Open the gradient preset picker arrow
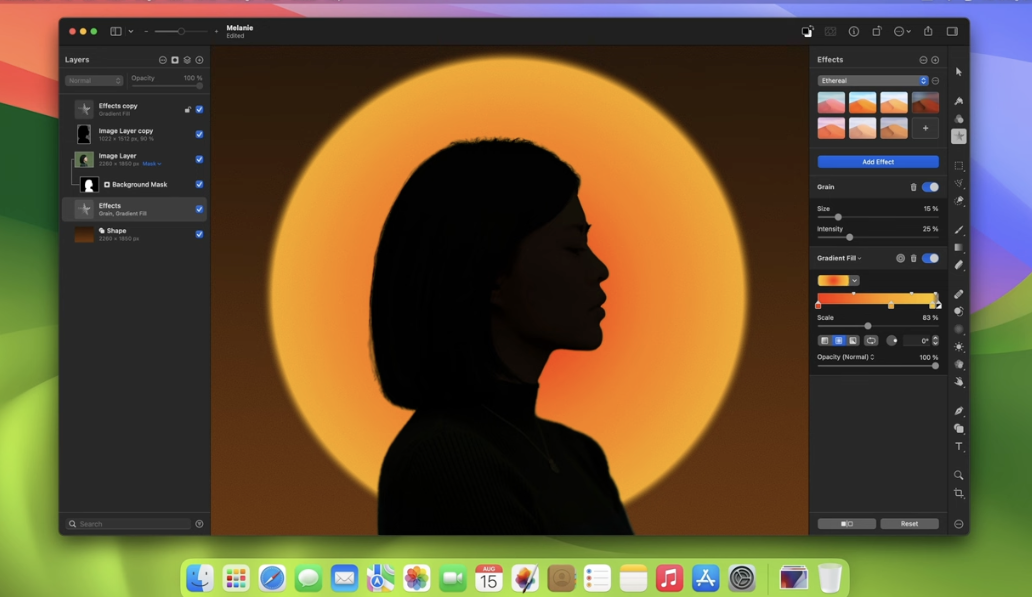 coord(854,281)
